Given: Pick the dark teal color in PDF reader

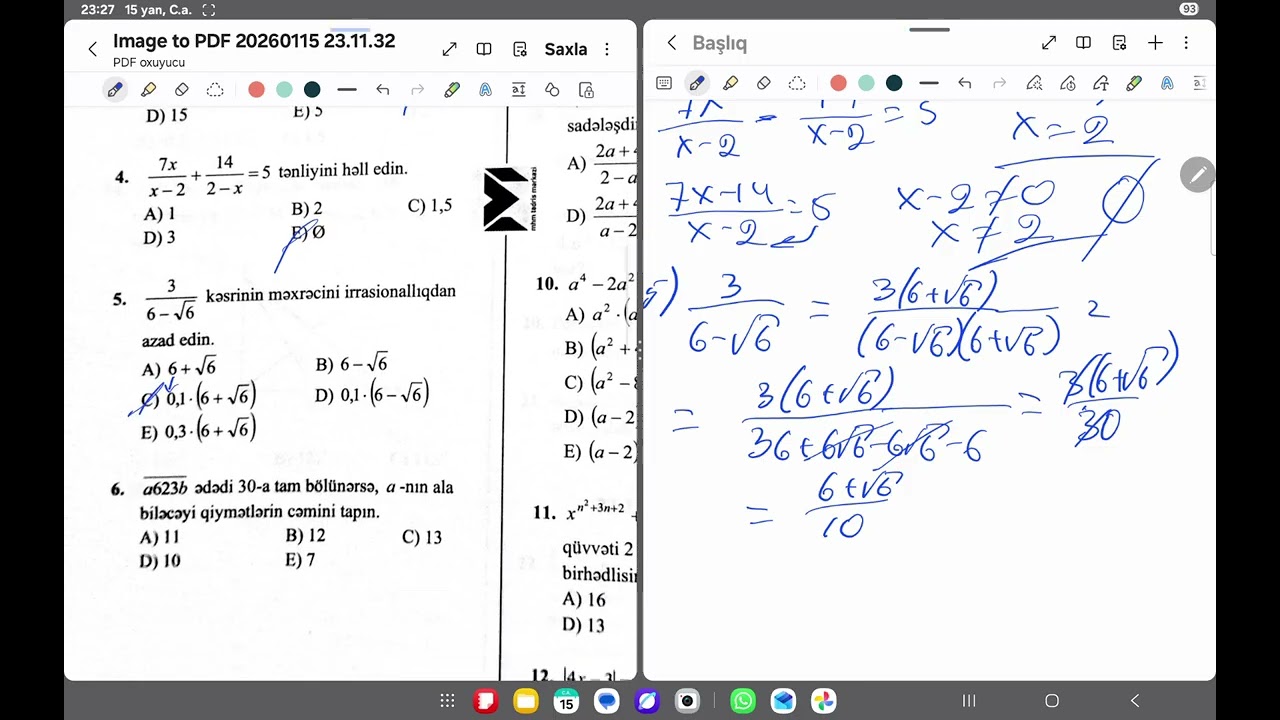Looking at the screenshot, I should 312,90.
